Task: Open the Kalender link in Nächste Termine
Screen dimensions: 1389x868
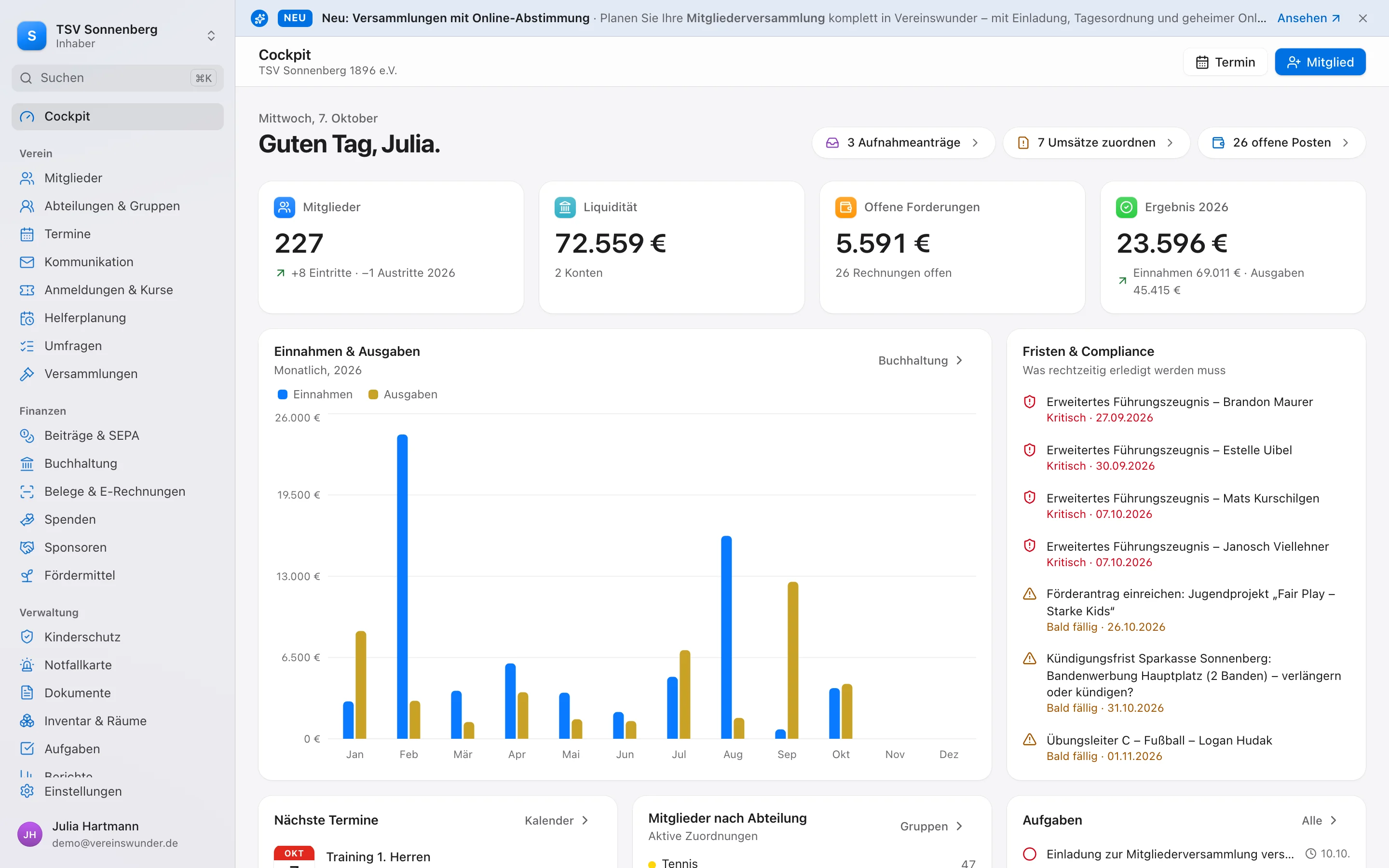Action: pos(557,820)
